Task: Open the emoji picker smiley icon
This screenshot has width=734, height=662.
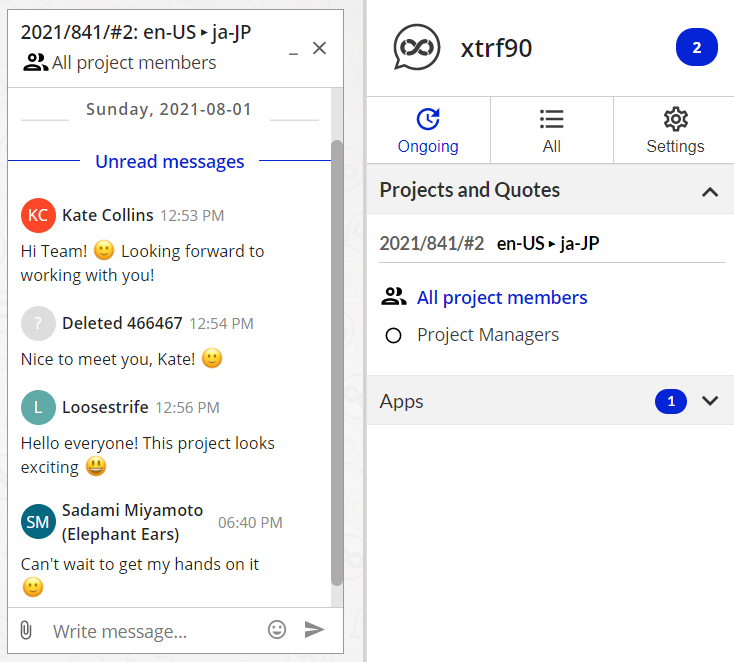Action: pos(277,630)
